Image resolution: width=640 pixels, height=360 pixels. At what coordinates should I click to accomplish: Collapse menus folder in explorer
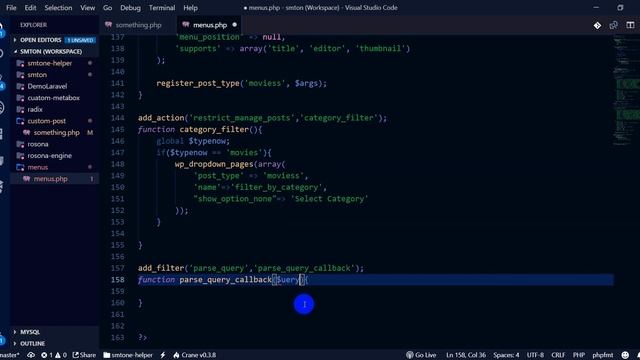[38, 167]
